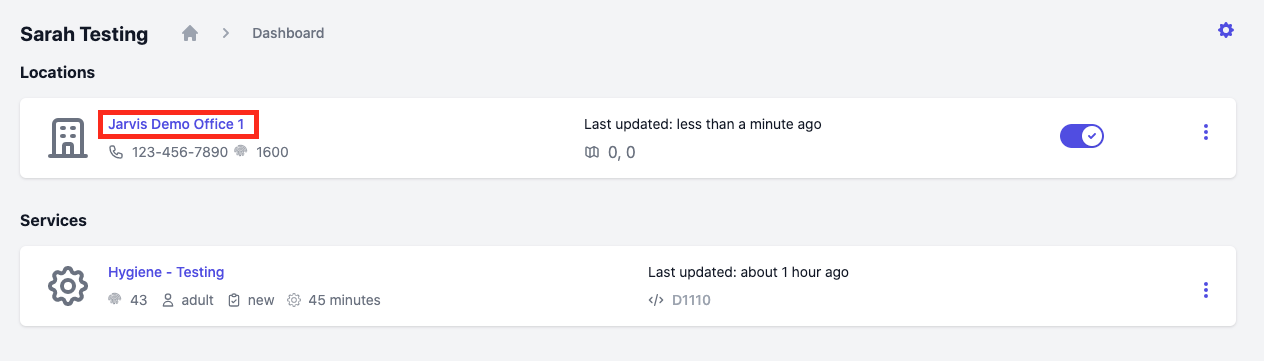Image resolution: width=1264 pixels, height=361 pixels.
Task: Toggle the Jarvis Demo Office 1 switch off
Action: click(1081, 136)
